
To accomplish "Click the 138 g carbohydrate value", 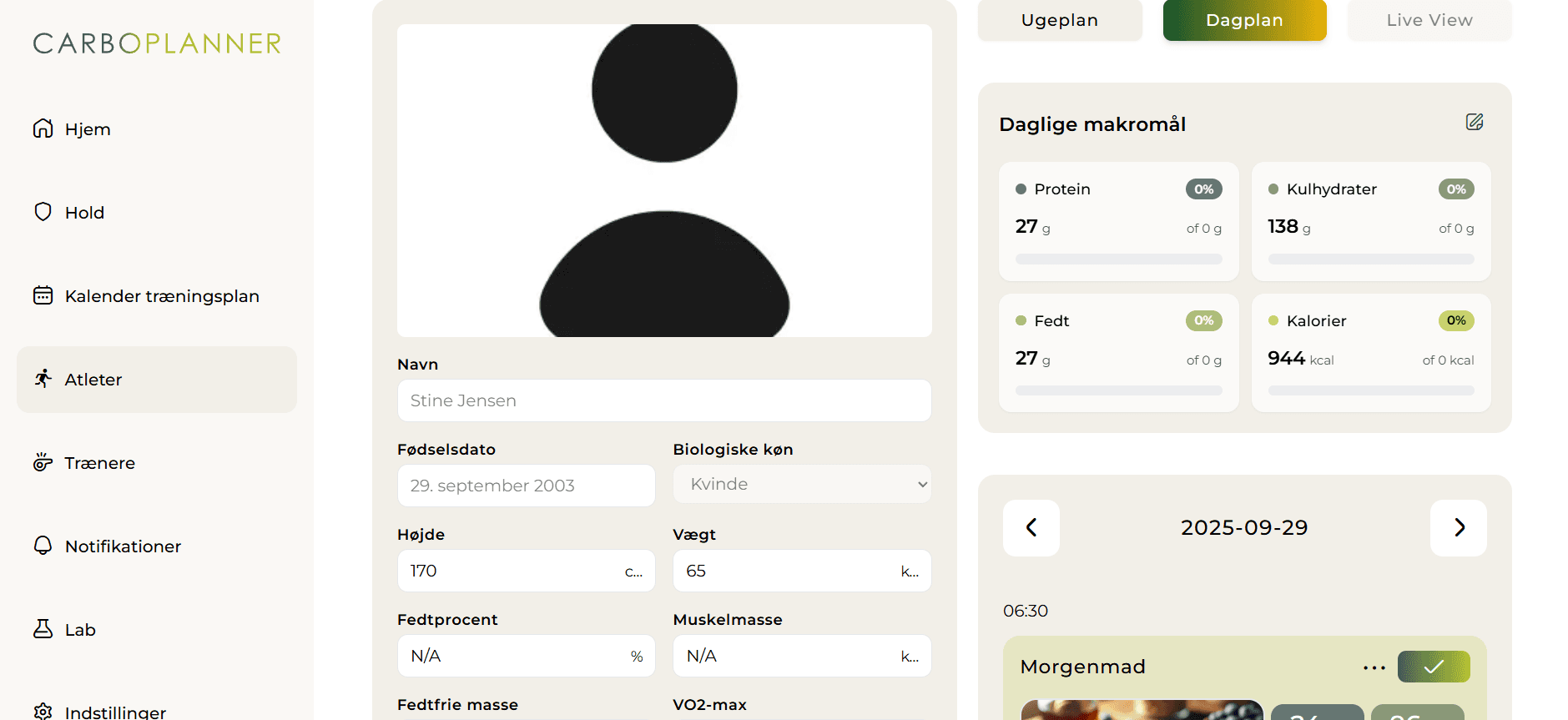I will click(x=1289, y=227).
